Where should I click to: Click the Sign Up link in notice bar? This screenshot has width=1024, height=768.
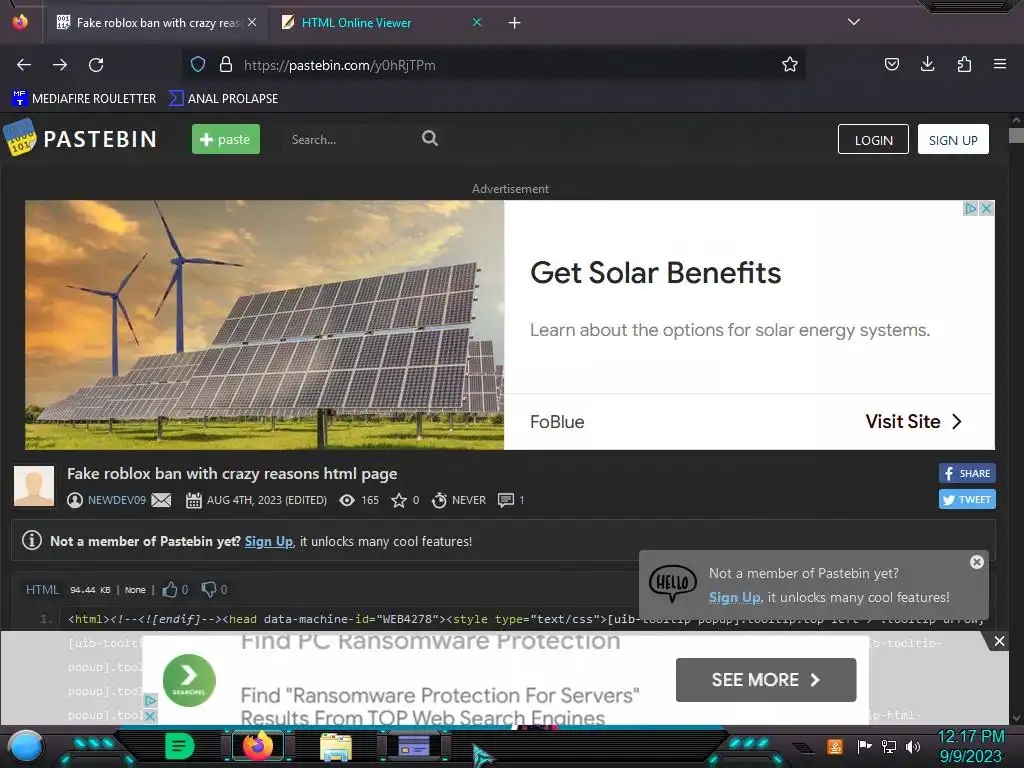(x=268, y=541)
